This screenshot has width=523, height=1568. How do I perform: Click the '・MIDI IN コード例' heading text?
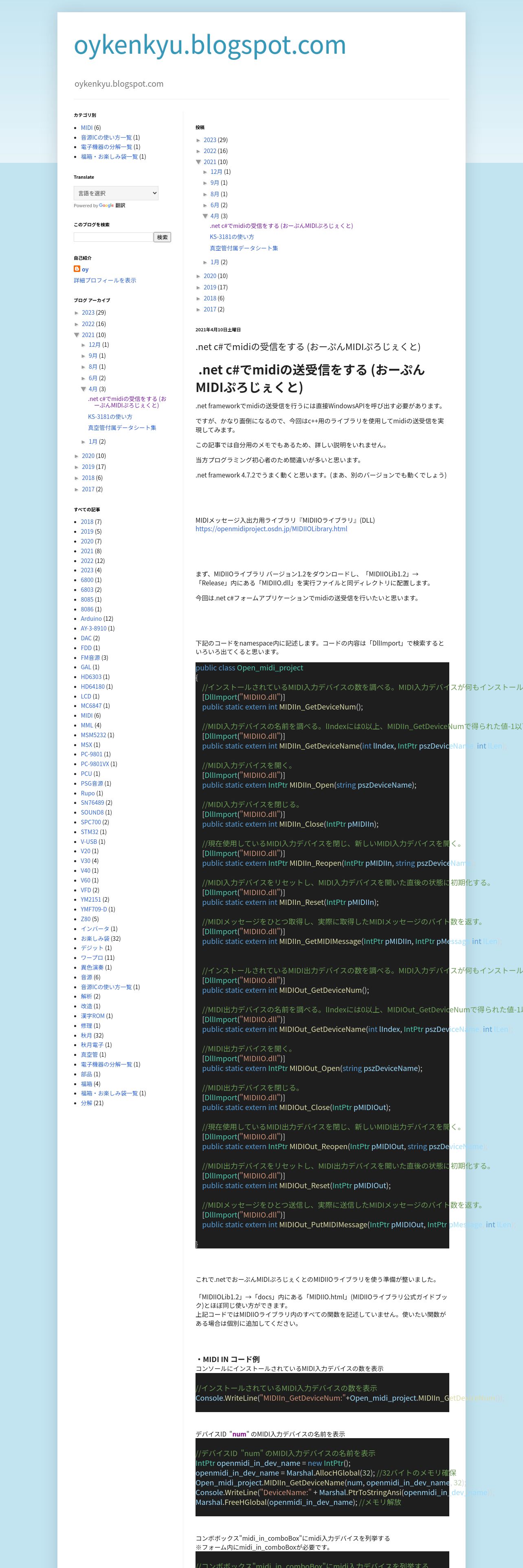228,1360
